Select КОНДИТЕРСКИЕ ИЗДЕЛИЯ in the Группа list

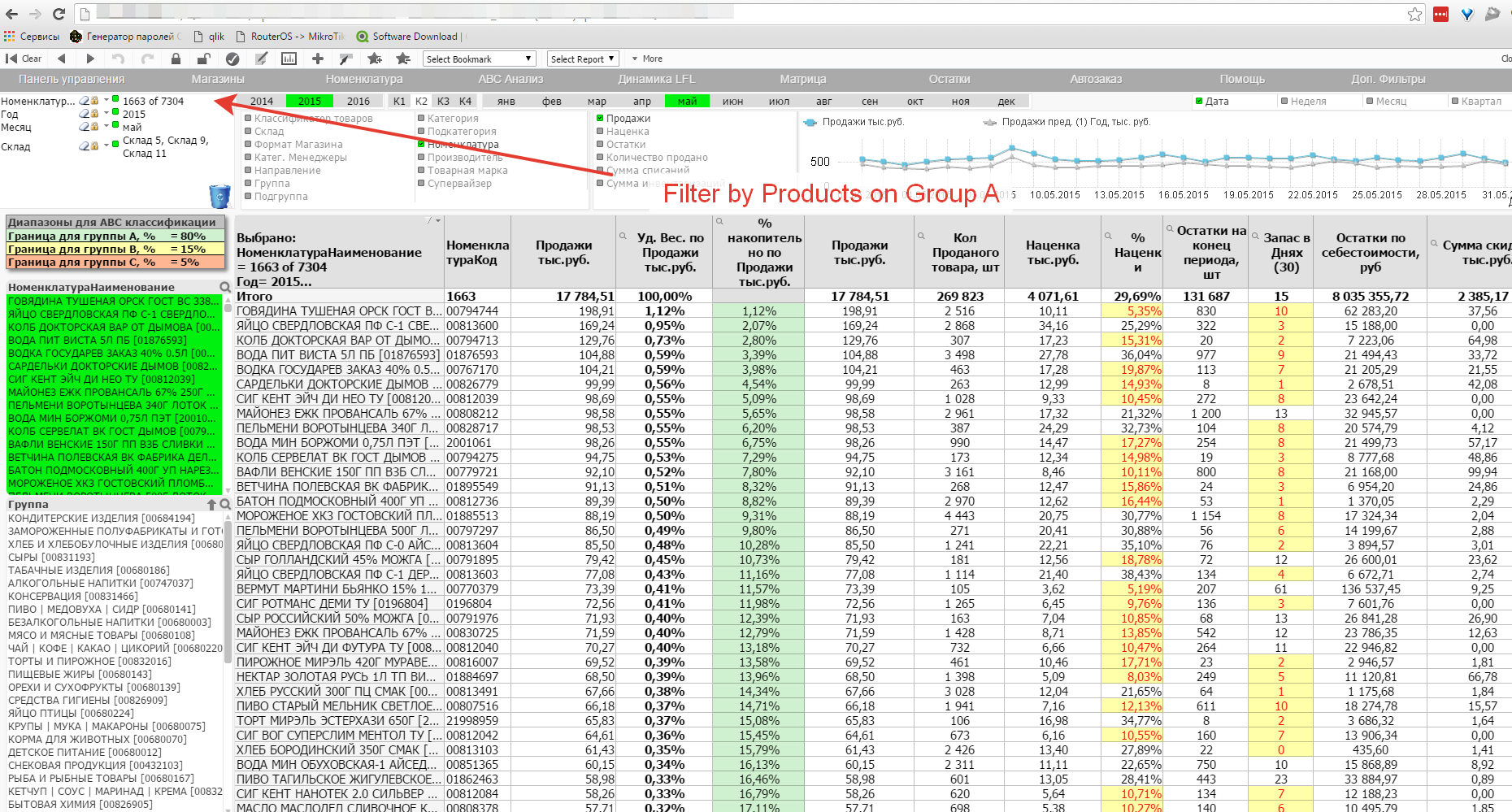point(102,518)
